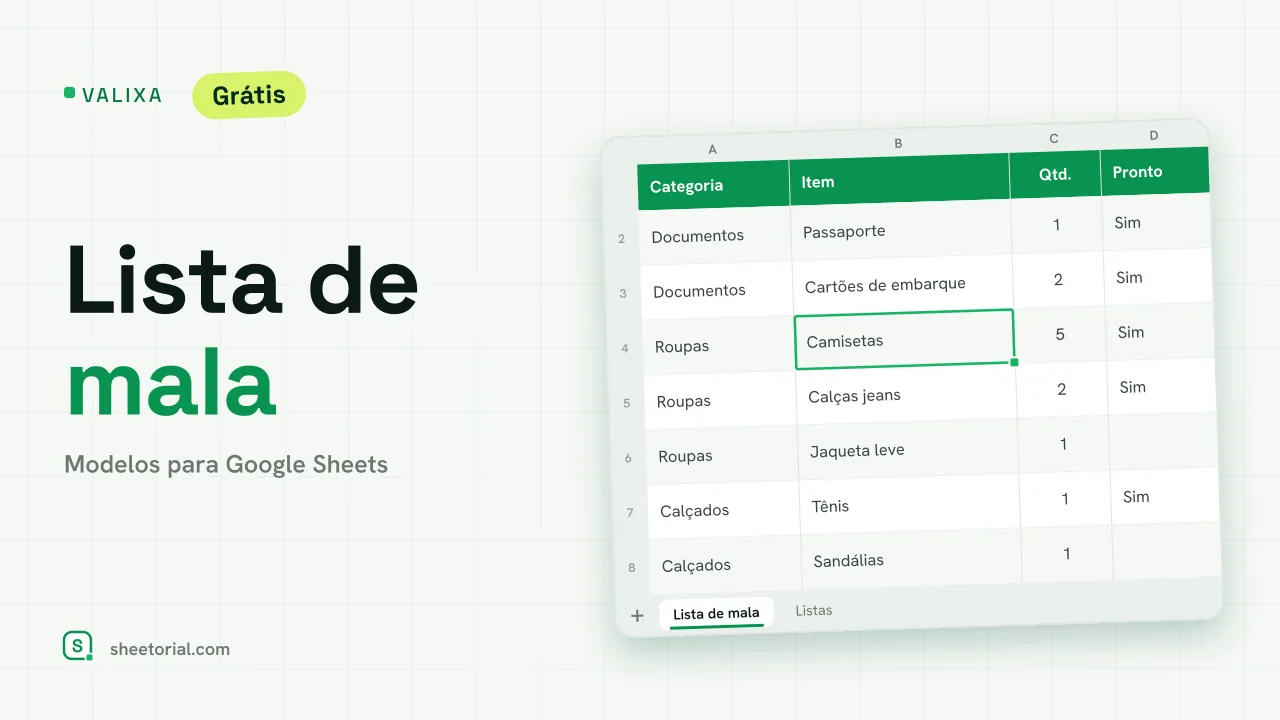Image resolution: width=1280 pixels, height=720 pixels.
Task: Select "Sim" in Cartões de embarque row
Action: click(1159, 277)
